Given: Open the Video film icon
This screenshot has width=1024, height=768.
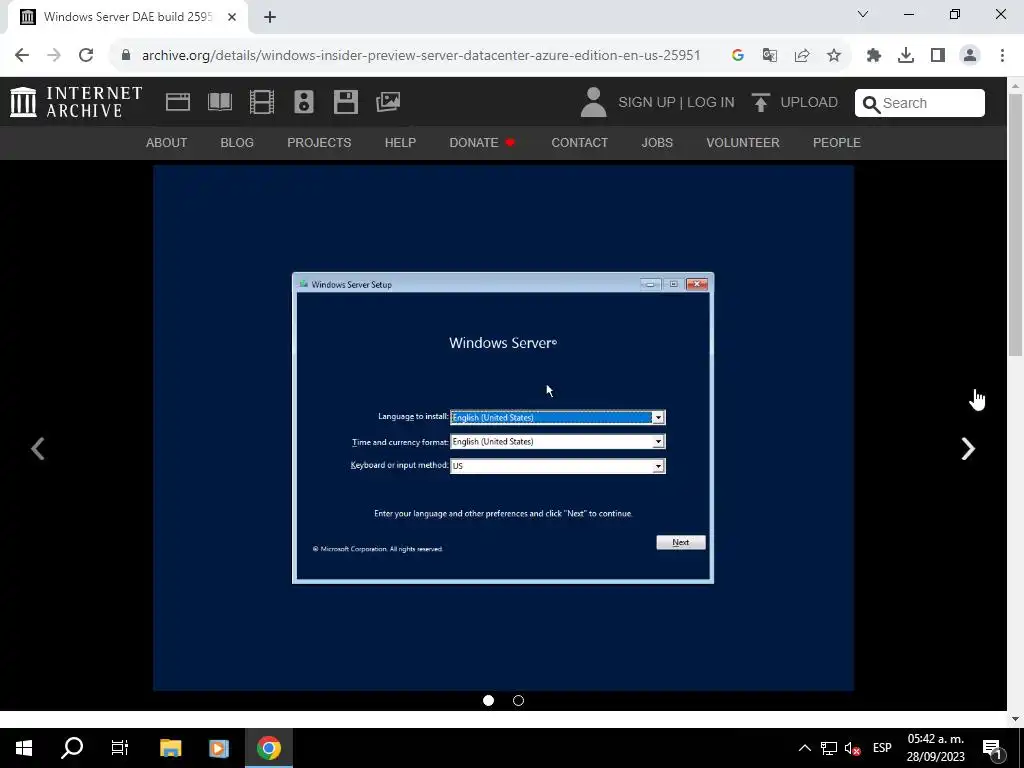Looking at the screenshot, I should [x=262, y=102].
